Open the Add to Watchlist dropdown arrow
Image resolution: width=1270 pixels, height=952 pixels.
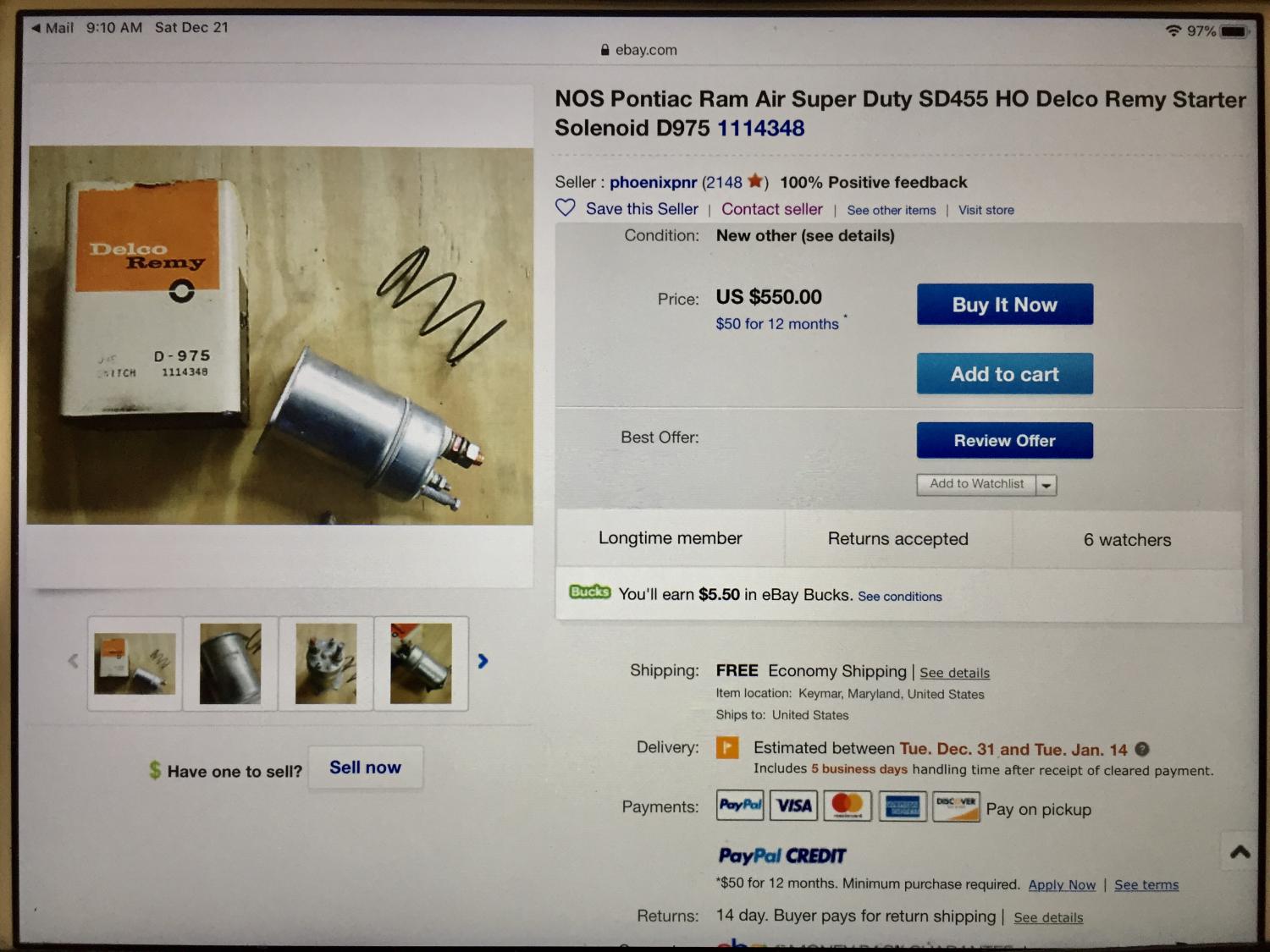[1047, 485]
